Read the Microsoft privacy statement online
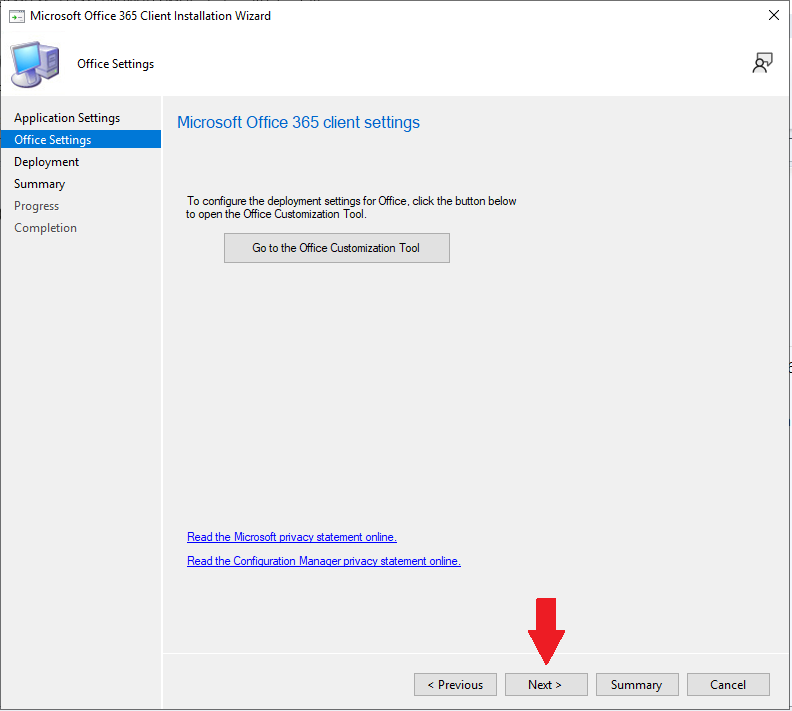The image size is (792, 711). 292,537
